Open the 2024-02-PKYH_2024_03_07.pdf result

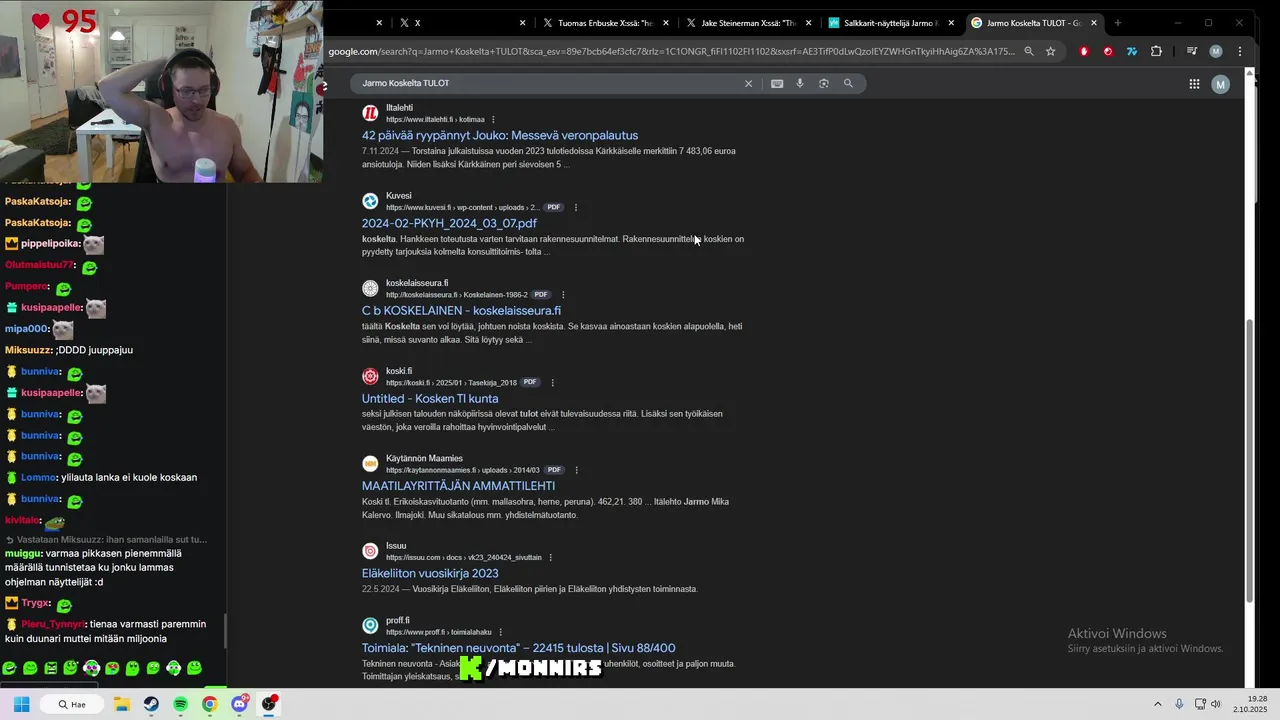(449, 223)
